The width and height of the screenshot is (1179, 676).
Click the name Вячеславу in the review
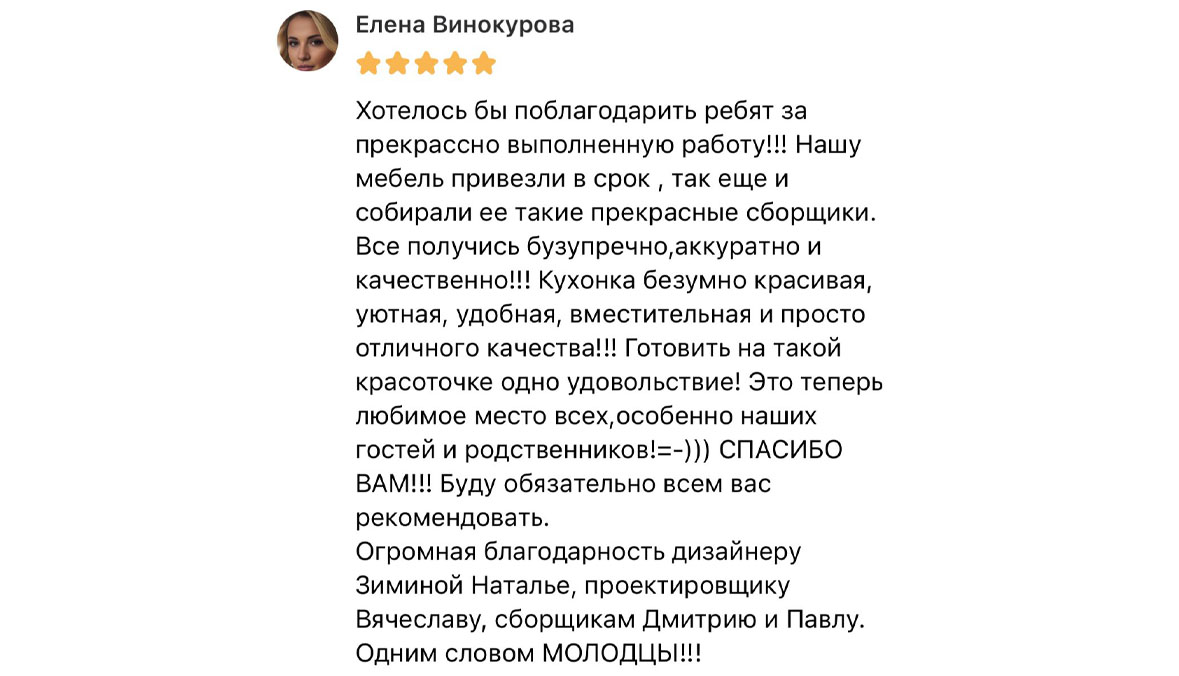(x=421, y=620)
